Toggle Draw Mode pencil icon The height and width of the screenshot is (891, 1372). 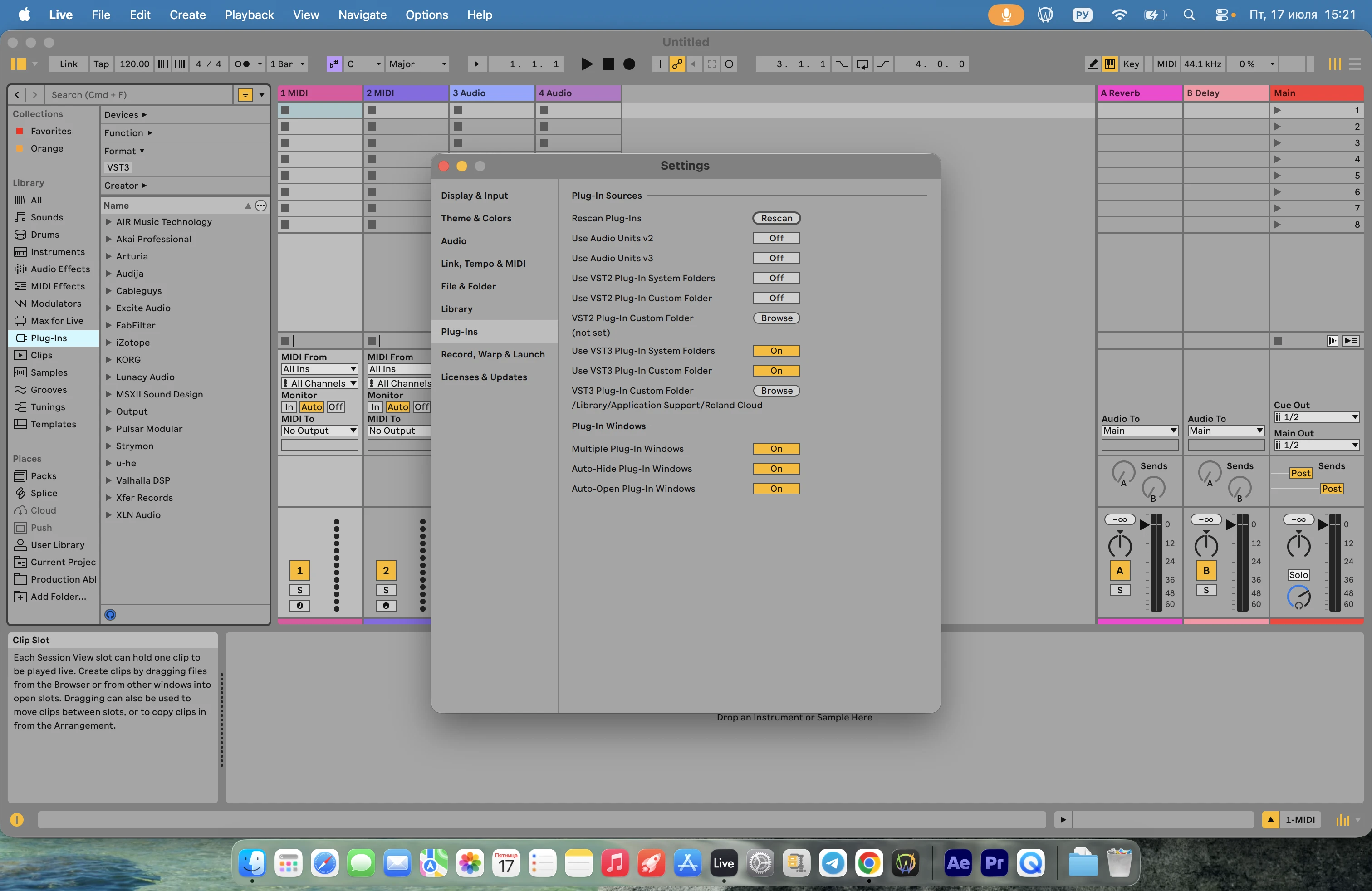1093,64
